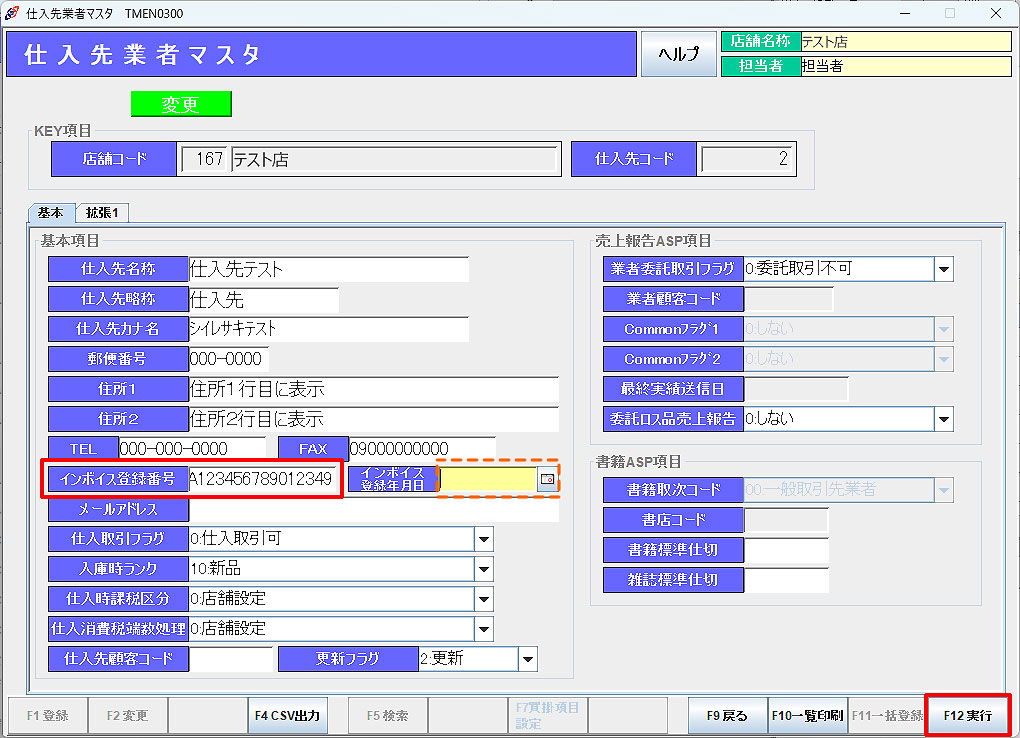This screenshot has height=738, width=1020.
Task: Switch to the 拡張1 tab
Action: [x=102, y=213]
